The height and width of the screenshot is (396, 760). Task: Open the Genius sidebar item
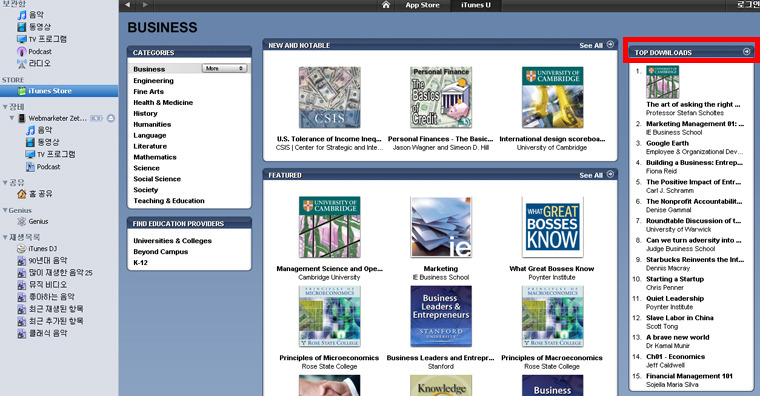[33, 222]
